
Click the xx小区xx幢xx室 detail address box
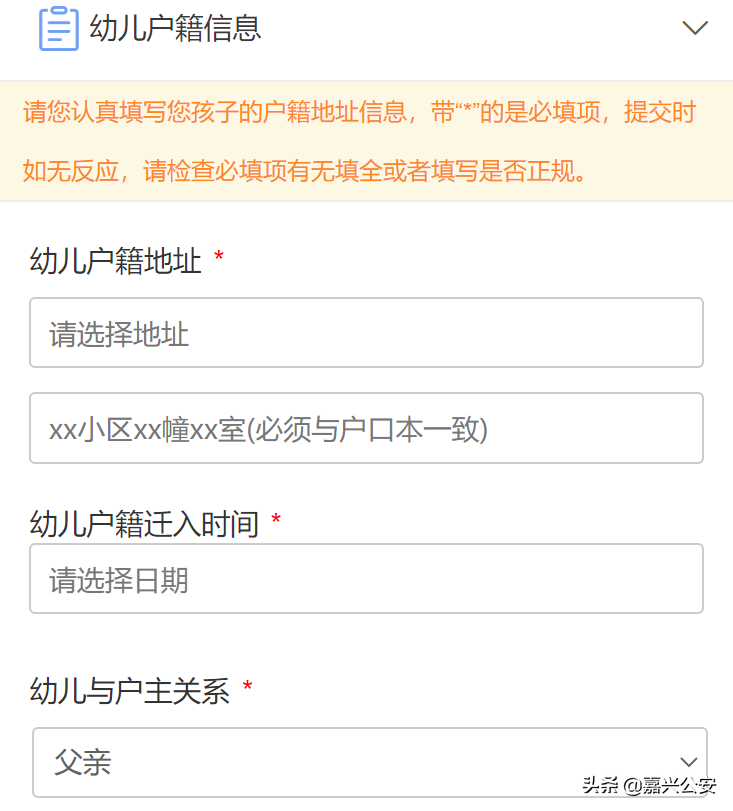(x=366, y=428)
